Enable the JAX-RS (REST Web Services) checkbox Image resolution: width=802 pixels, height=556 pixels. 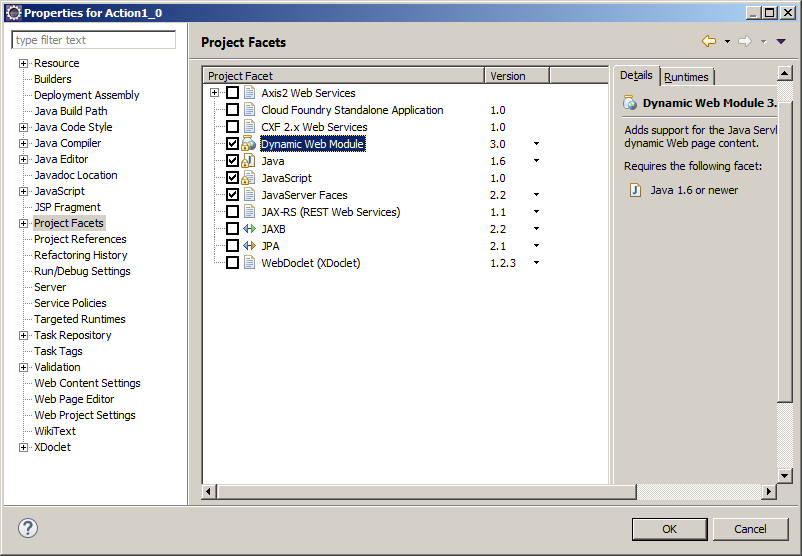[x=232, y=211]
